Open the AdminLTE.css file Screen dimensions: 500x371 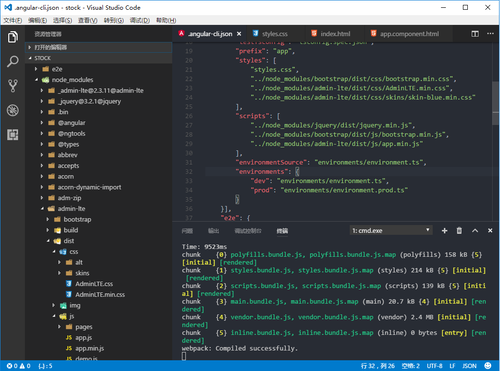pos(99,284)
